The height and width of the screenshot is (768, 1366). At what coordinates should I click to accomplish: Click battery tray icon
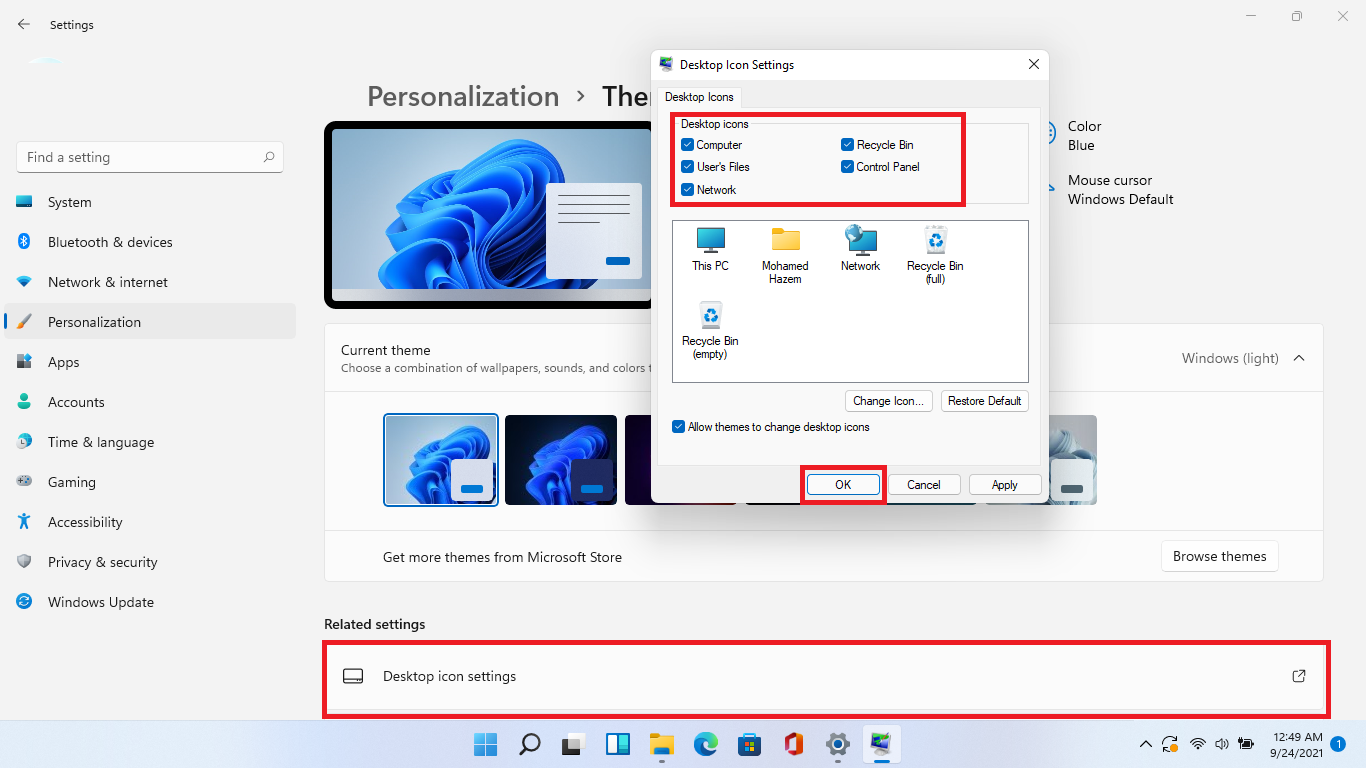point(1246,744)
